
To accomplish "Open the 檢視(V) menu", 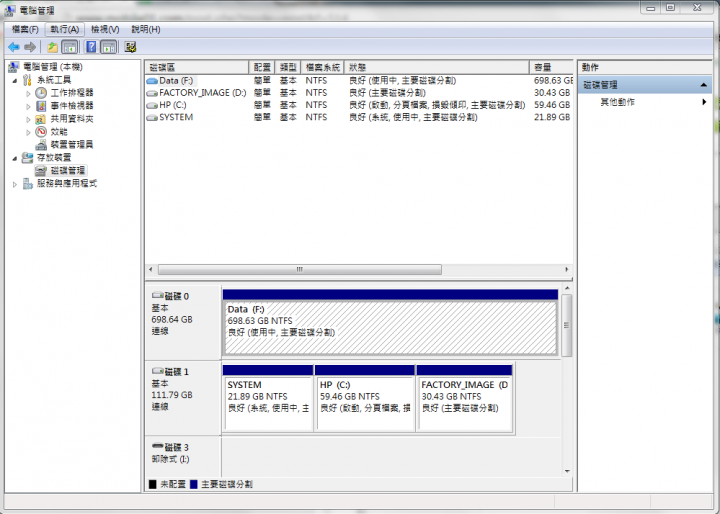I will [x=105, y=29].
